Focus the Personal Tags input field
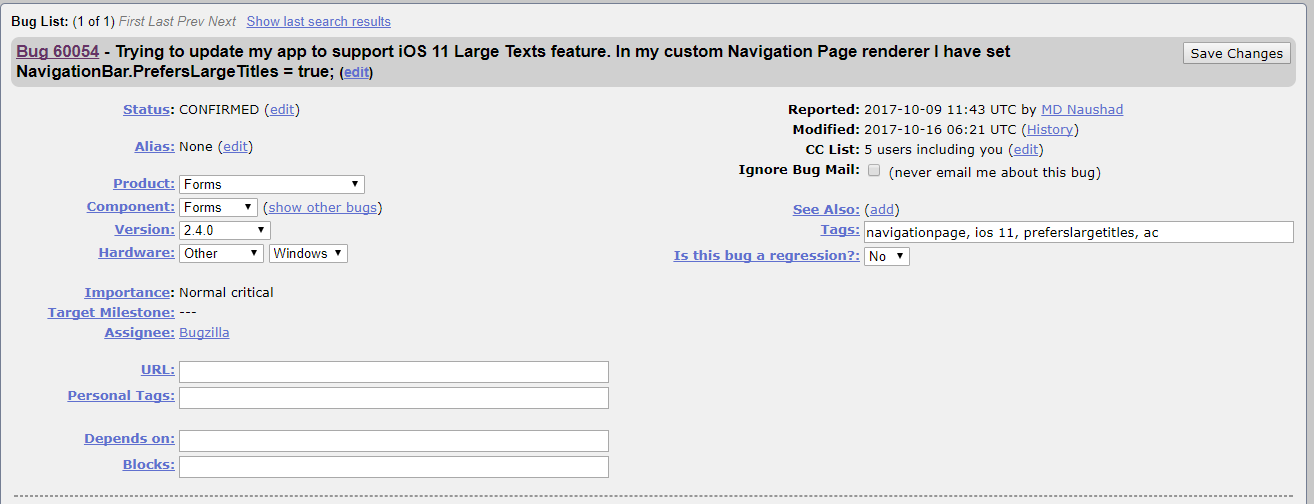Screen dimensions: 1314x504 click(394, 398)
